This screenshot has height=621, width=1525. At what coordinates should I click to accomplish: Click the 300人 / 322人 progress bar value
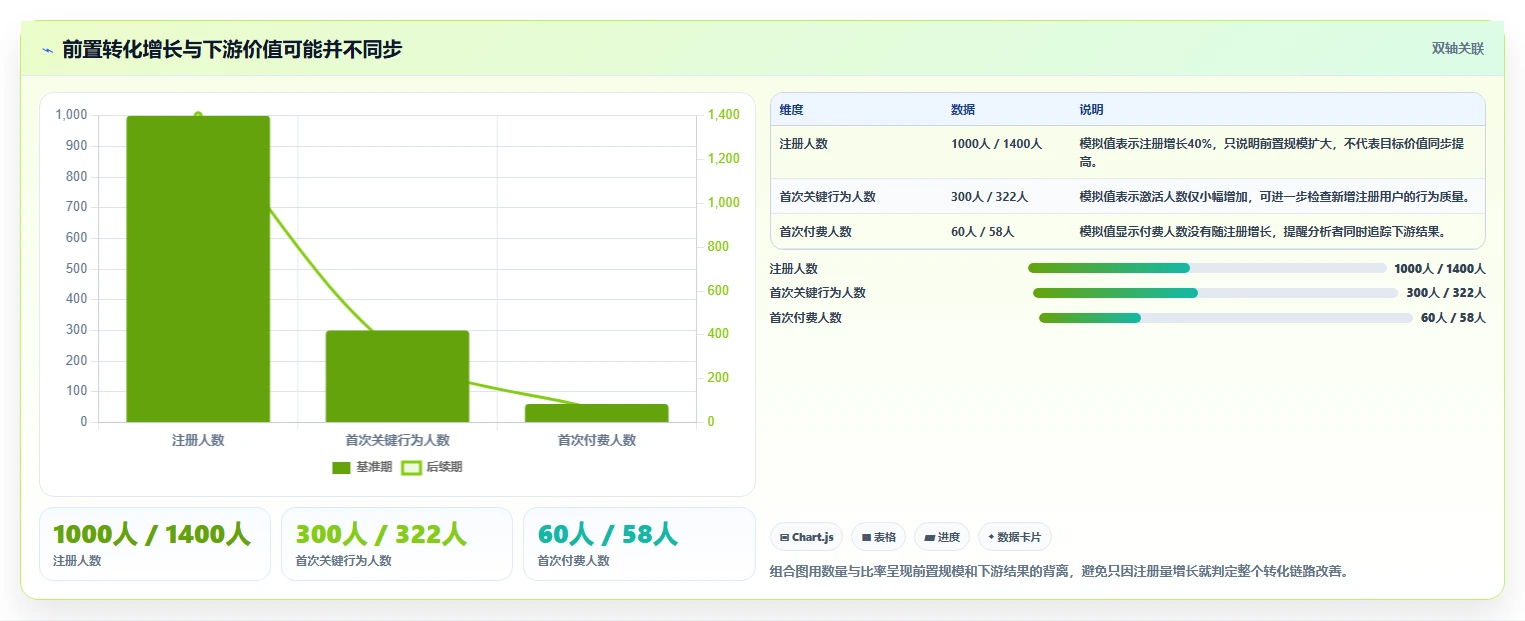coord(1446,293)
